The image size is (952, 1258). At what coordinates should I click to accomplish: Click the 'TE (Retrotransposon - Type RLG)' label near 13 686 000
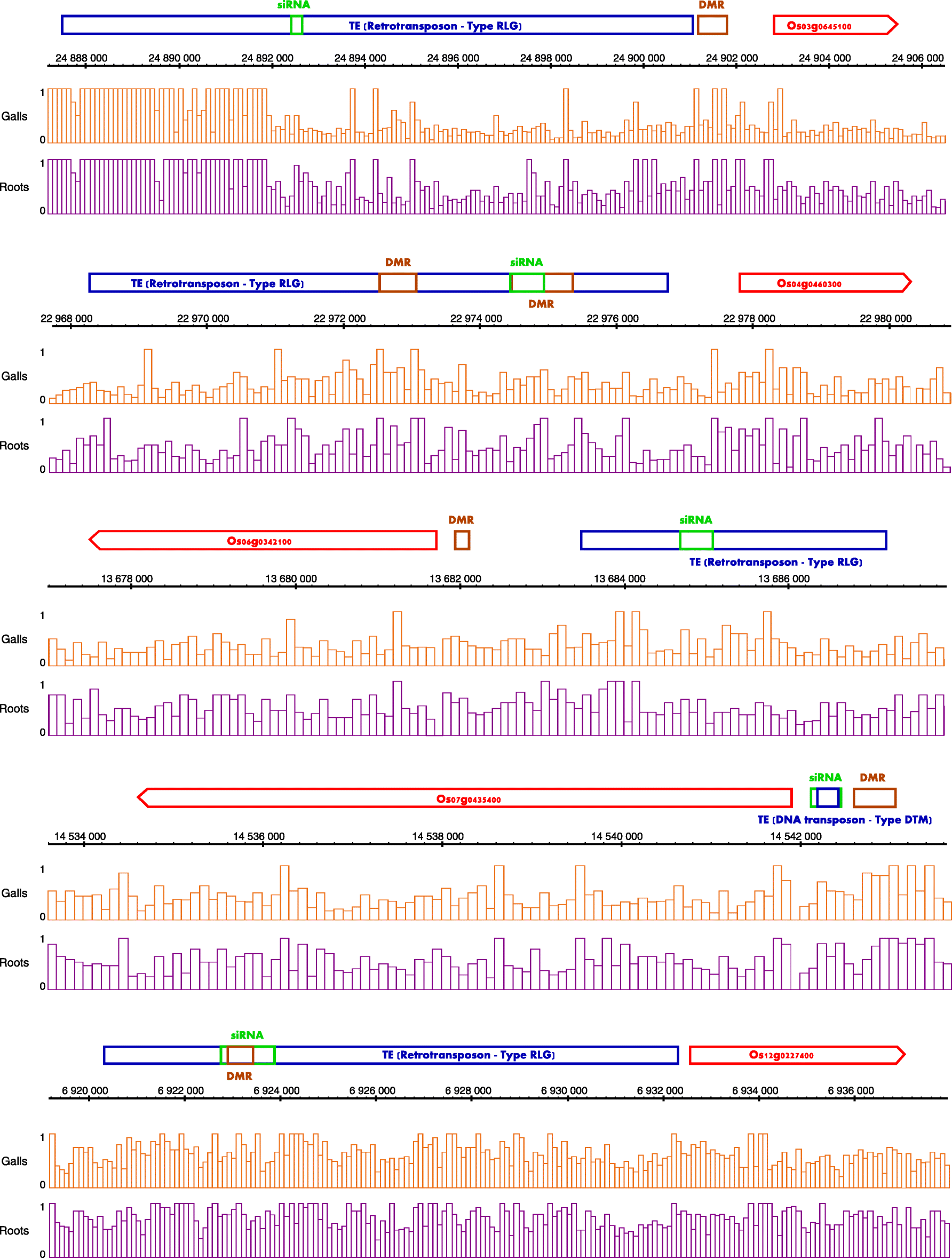pos(776,563)
